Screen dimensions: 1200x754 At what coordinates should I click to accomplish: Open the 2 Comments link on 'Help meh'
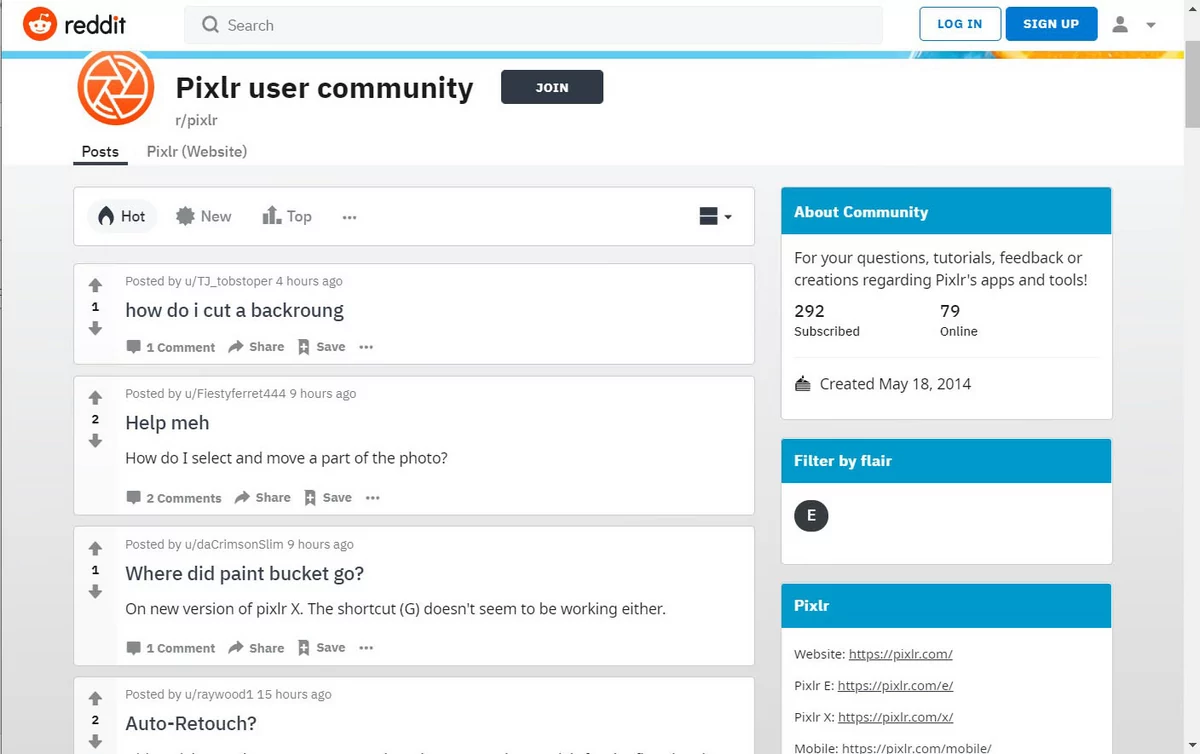[x=174, y=498]
